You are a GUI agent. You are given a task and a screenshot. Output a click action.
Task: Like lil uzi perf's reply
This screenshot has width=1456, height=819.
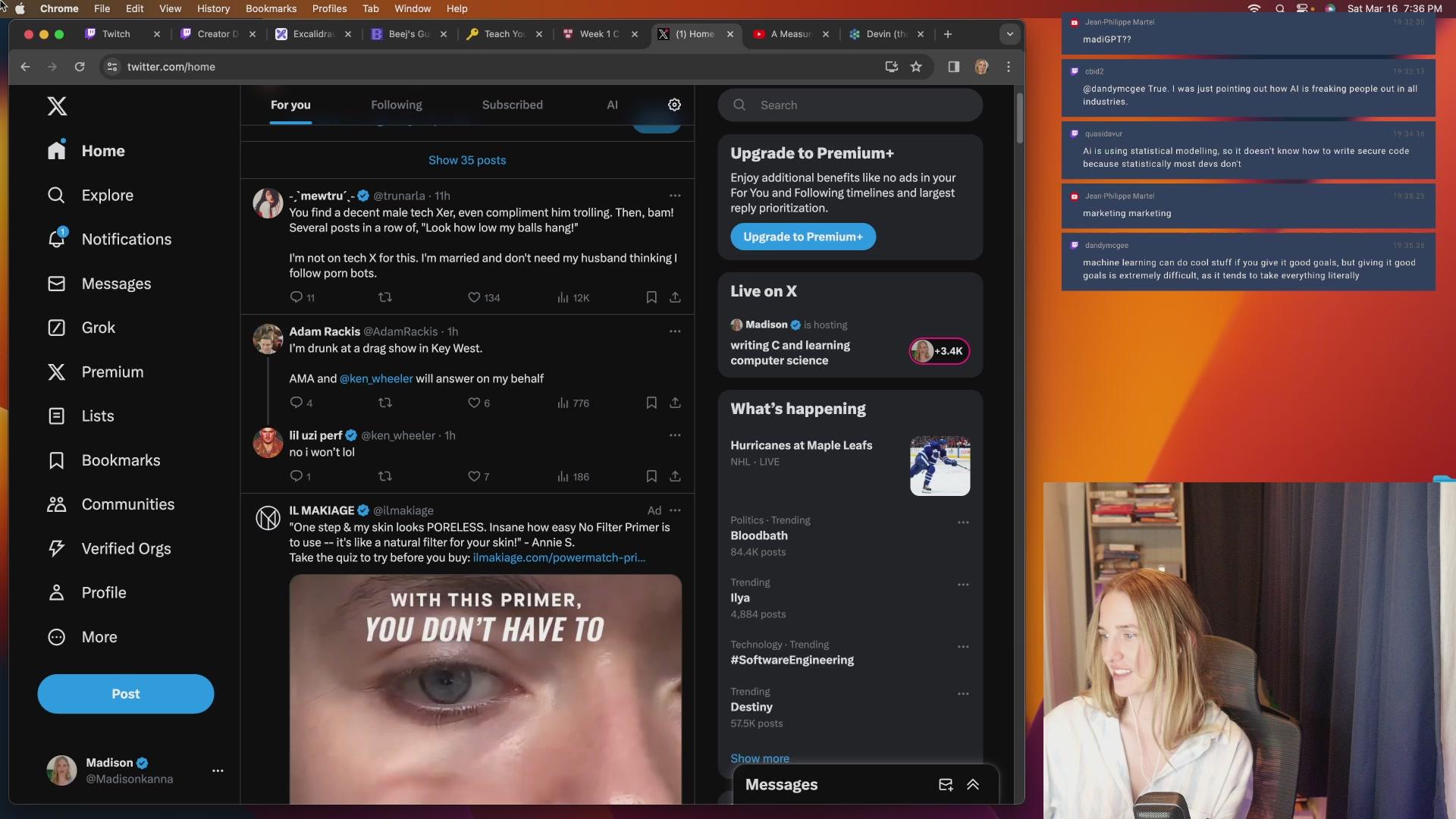474,476
